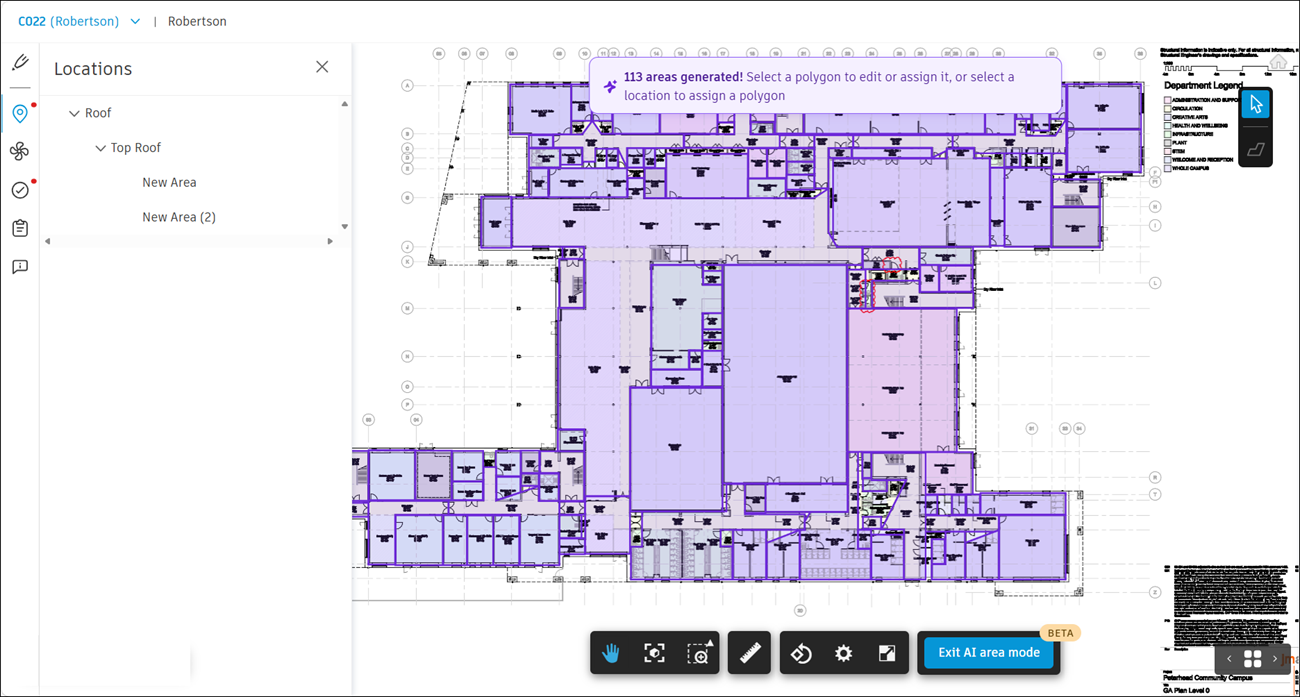Toggle full screen mode icon
Viewport: 1300px width, 697px height.
(x=887, y=653)
